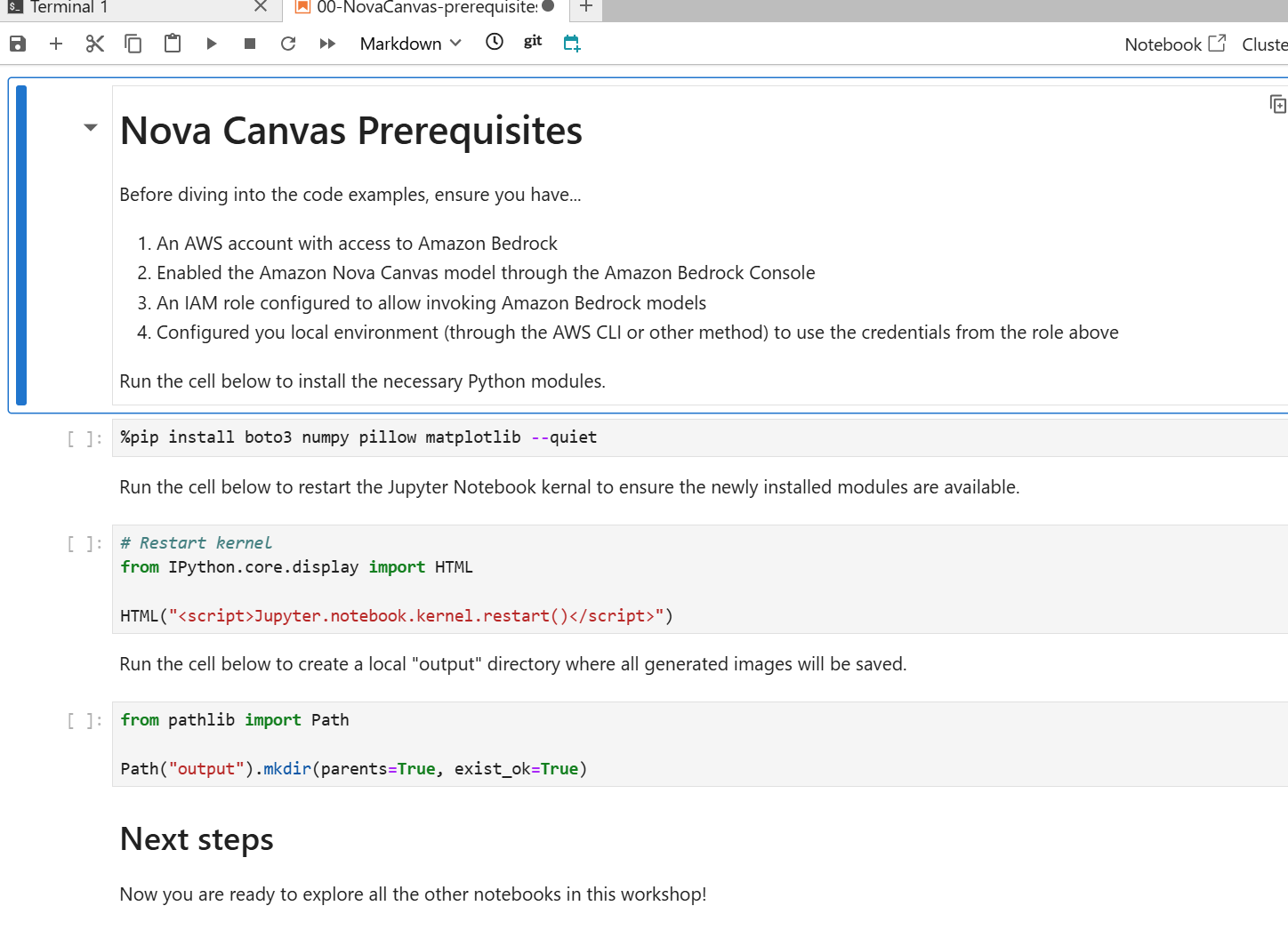This screenshot has width=1288, height=938.
Task: Cut the selected cell with scissors icon
Action: (95, 44)
